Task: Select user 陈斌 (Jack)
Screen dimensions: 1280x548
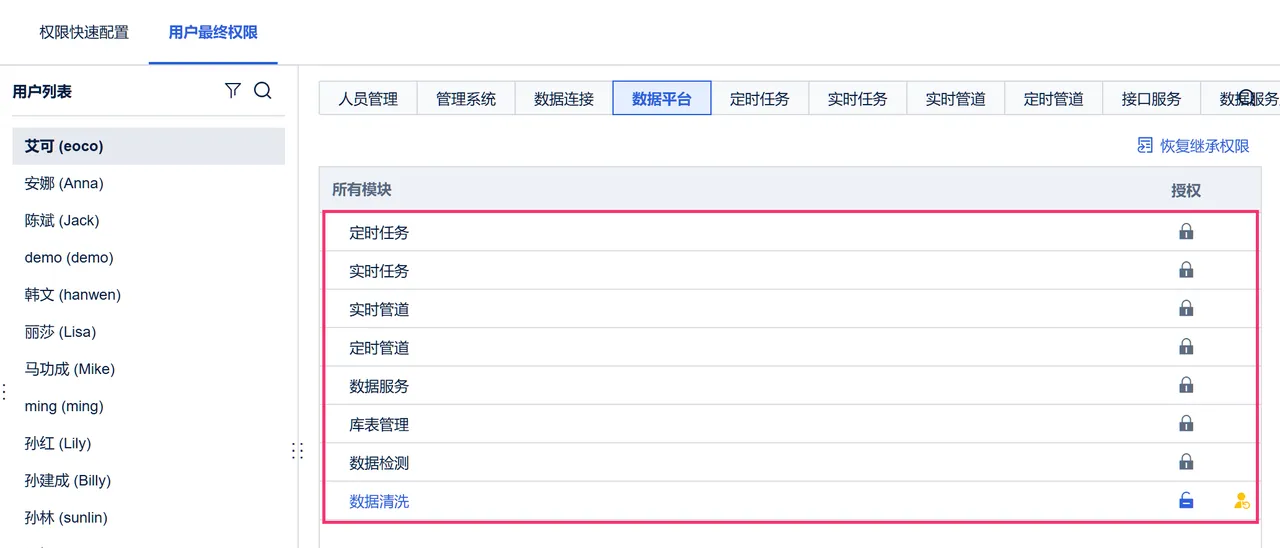Action: coord(149,220)
